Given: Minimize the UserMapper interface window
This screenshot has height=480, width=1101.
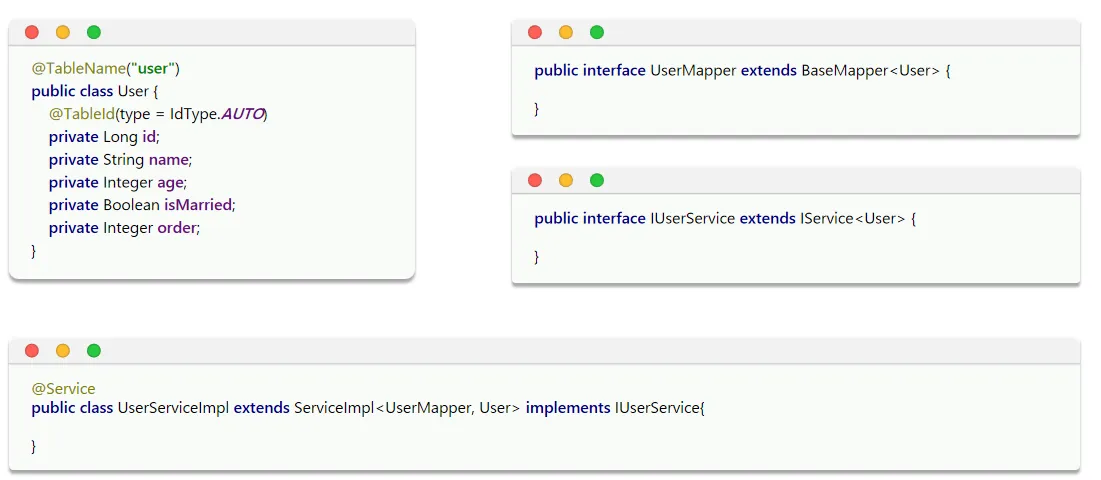Looking at the screenshot, I should point(566,32).
